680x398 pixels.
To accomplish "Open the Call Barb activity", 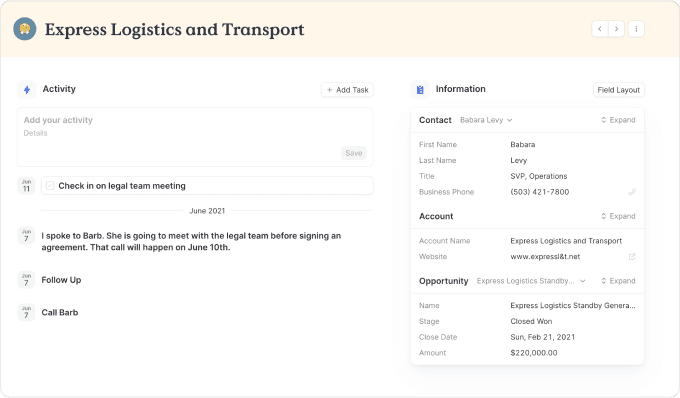I will [60, 313].
